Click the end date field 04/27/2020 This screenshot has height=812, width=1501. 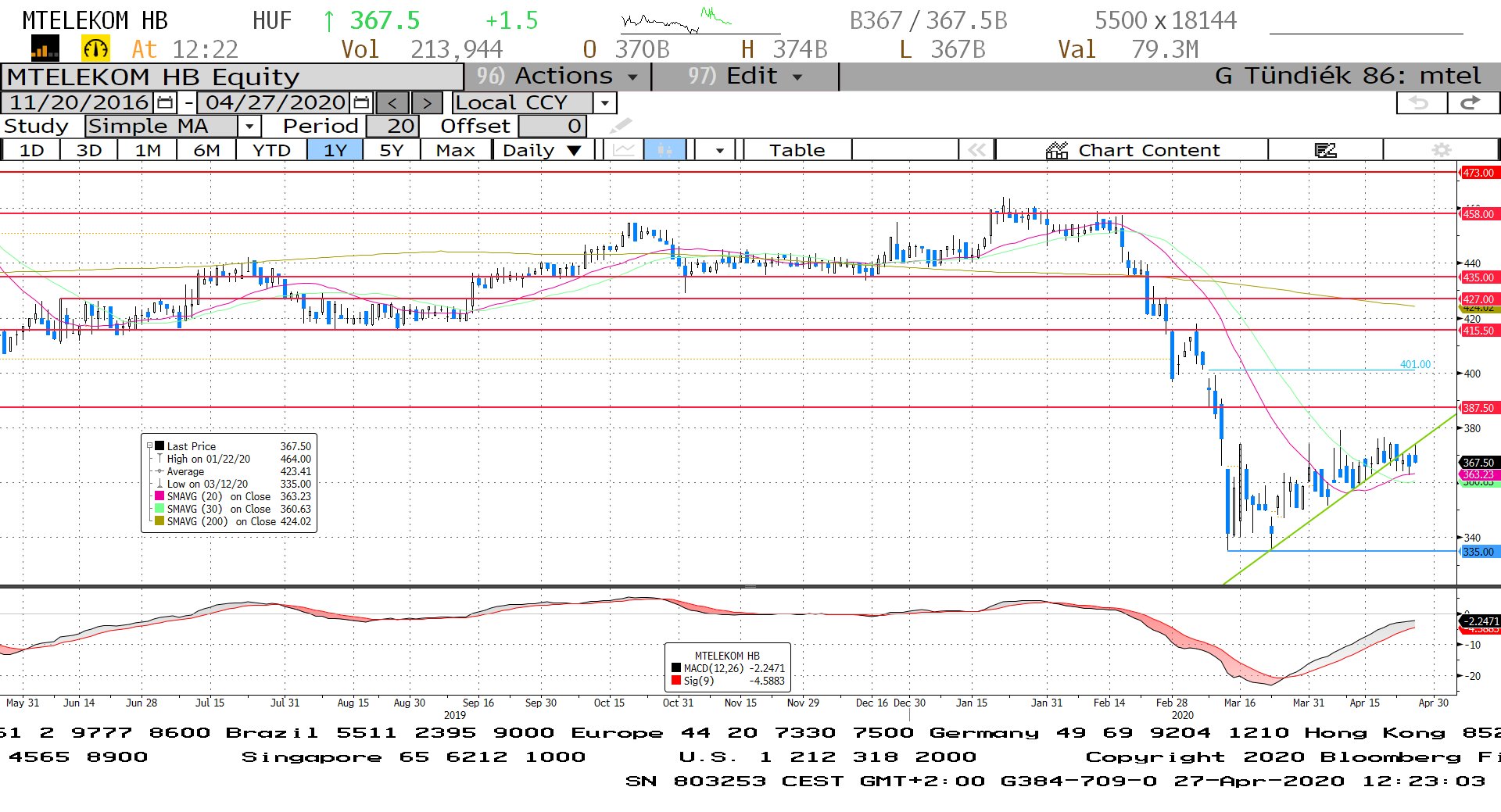275,102
